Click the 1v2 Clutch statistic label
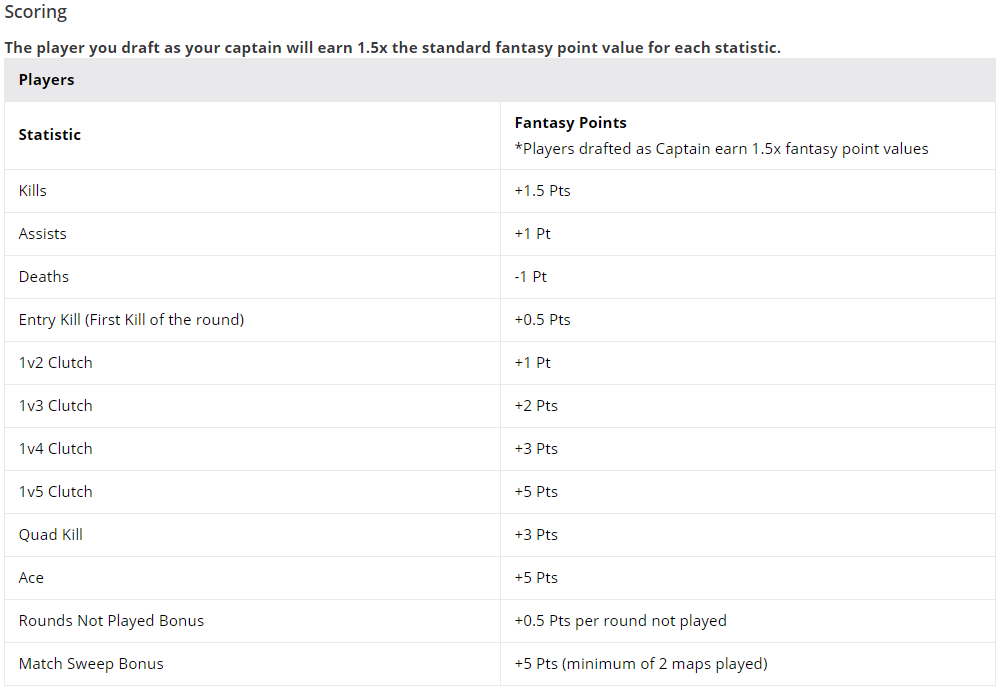The width and height of the screenshot is (999, 687). tap(56, 363)
